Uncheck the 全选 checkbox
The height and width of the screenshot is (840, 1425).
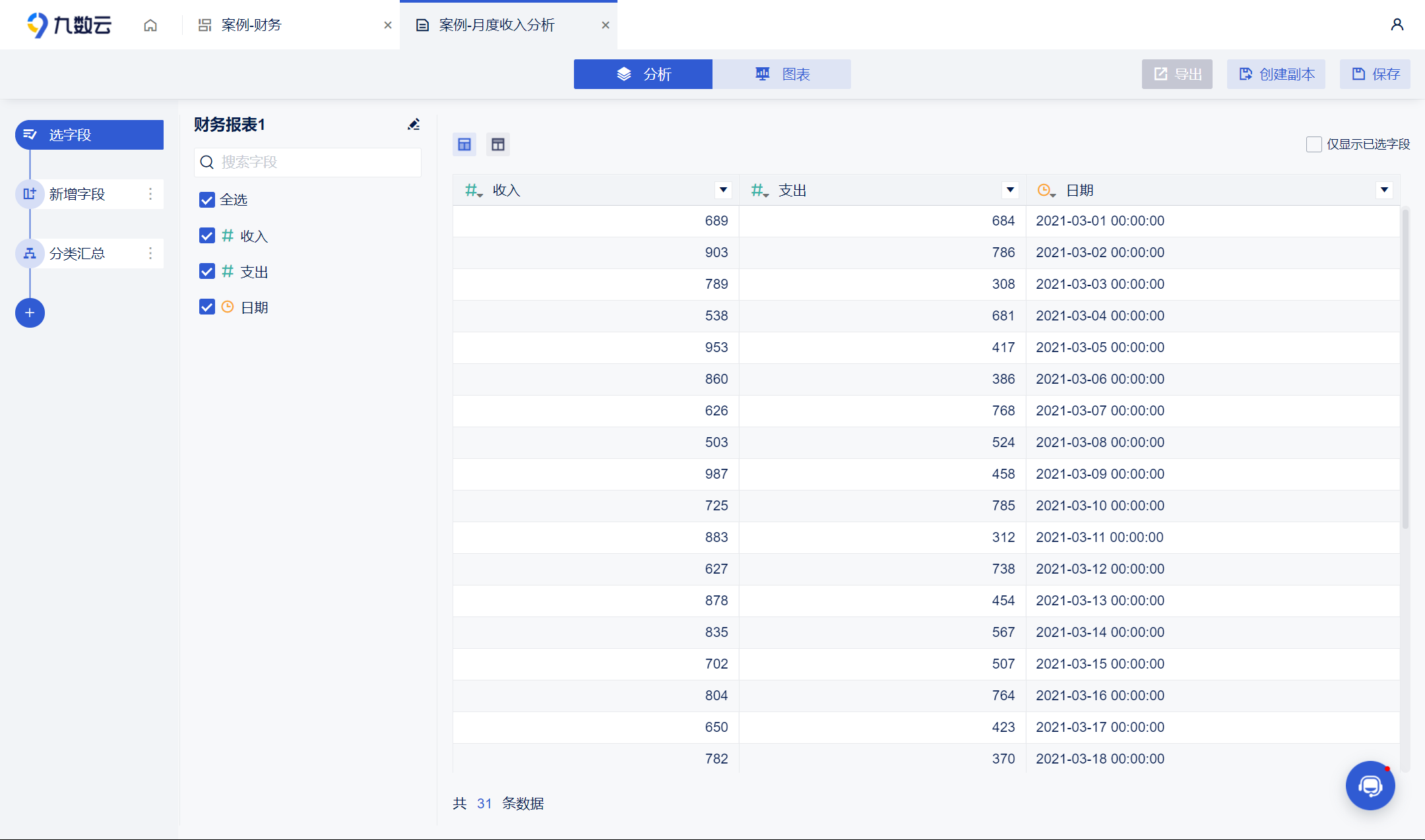tap(207, 200)
